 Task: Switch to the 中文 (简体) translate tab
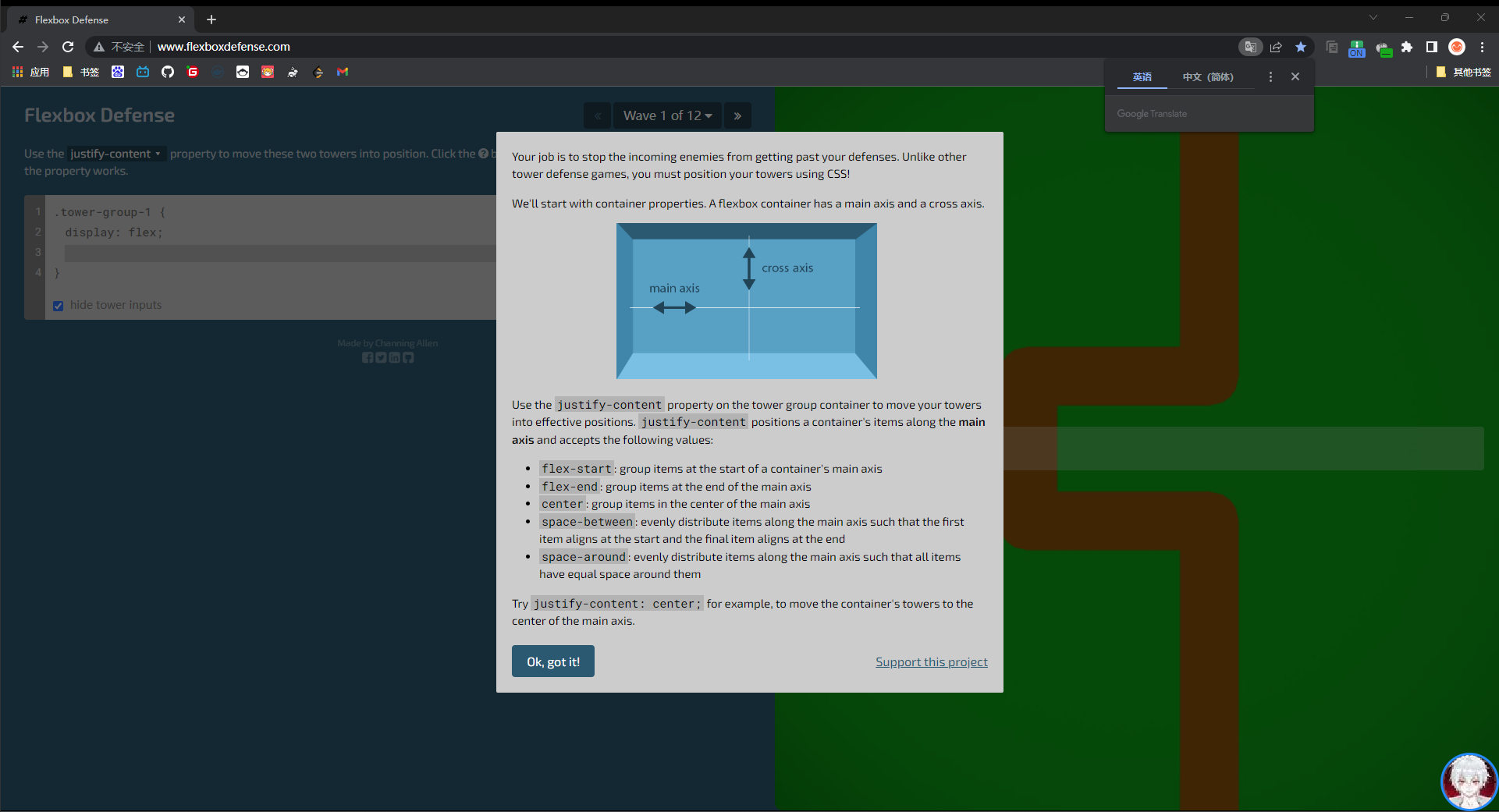(x=1207, y=76)
